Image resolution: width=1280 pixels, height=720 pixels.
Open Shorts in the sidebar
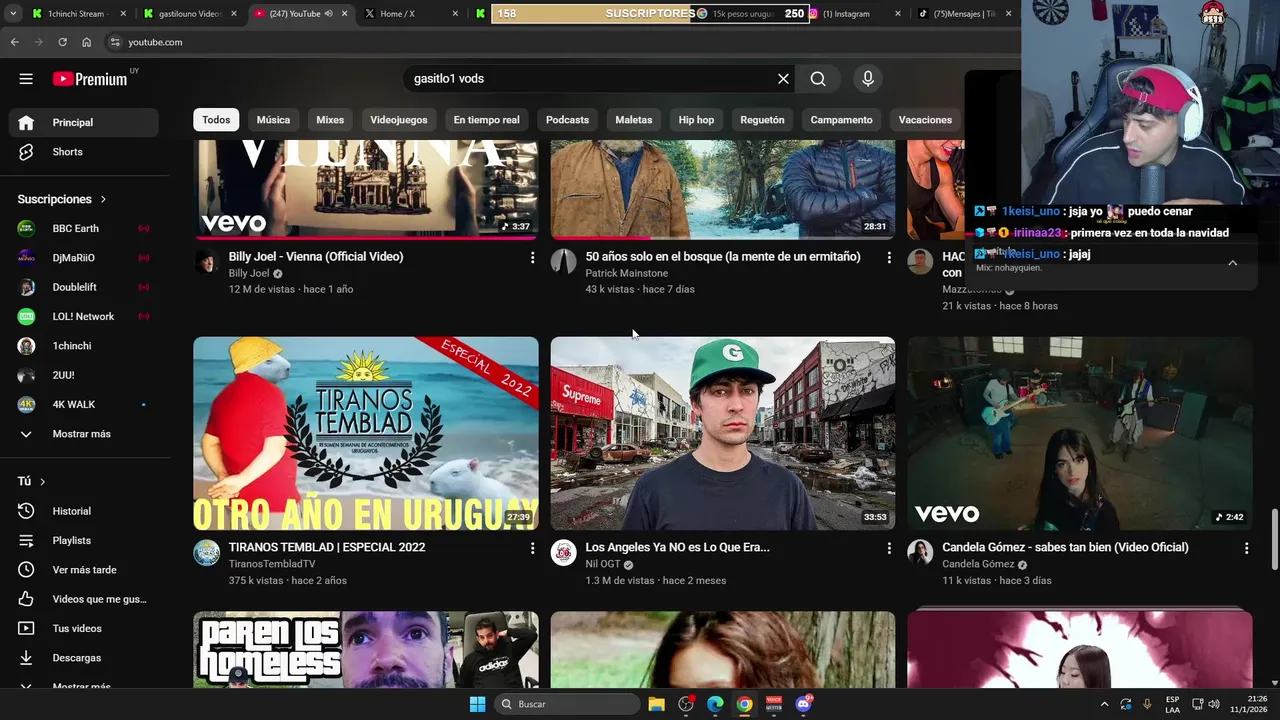click(x=83, y=152)
